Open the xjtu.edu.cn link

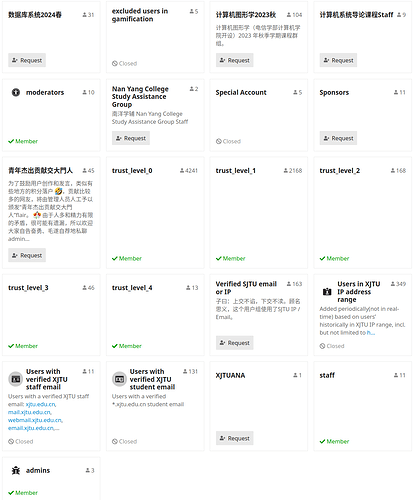tap(41, 404)
